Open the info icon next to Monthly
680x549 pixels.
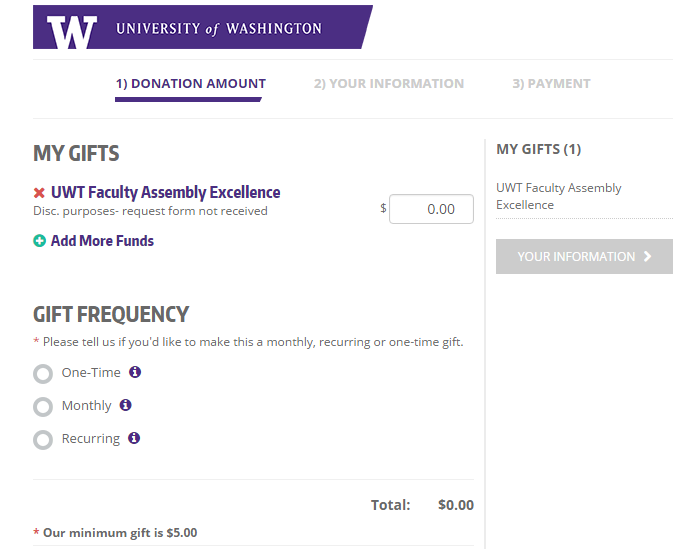click(126, 405)
